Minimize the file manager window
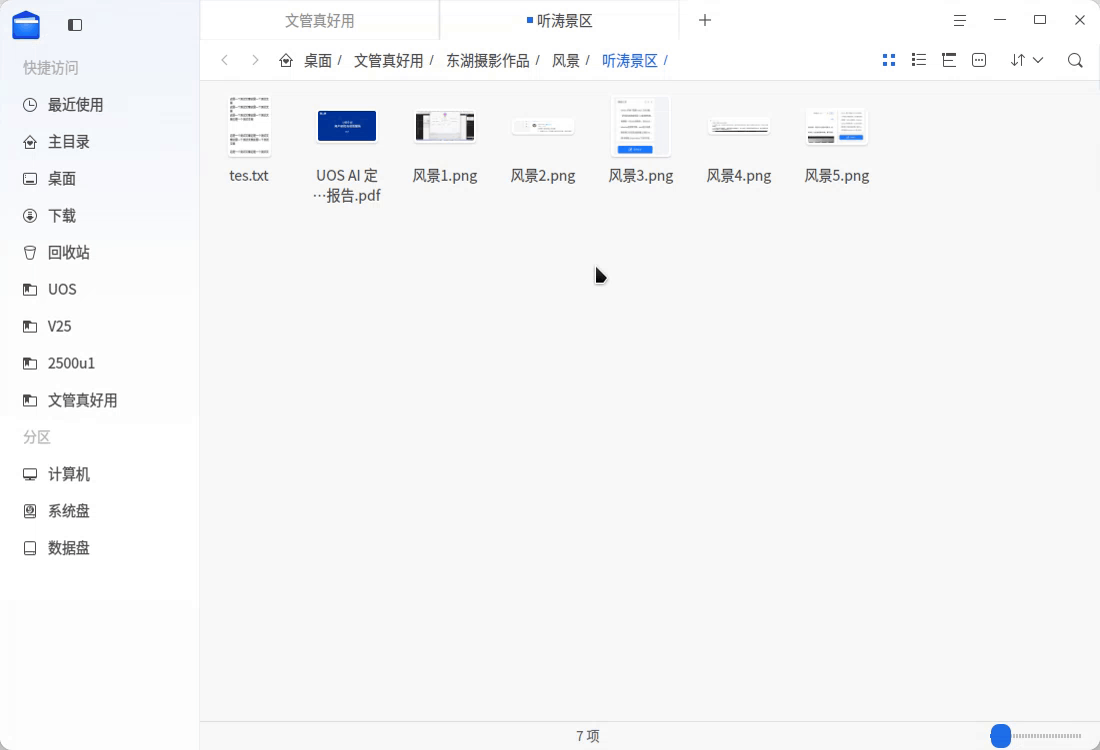Screen dimensions: 1100x750 [1000, 20]
